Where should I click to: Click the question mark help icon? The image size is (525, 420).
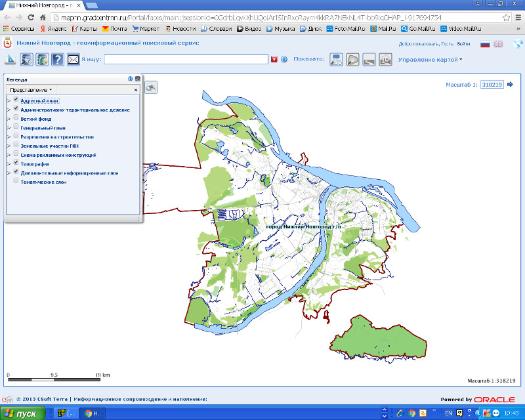click(58, 60)
